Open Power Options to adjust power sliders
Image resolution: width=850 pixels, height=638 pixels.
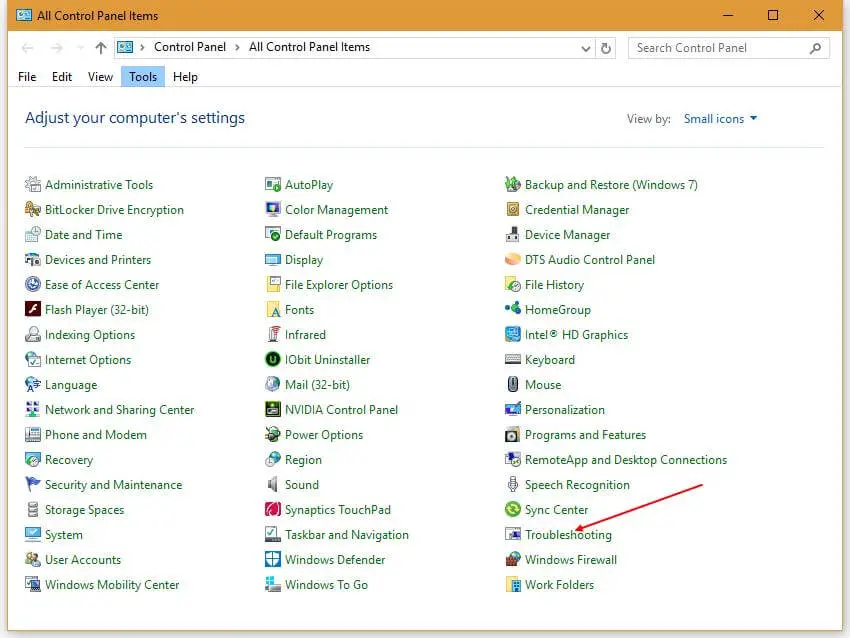(x=322, y=434)
